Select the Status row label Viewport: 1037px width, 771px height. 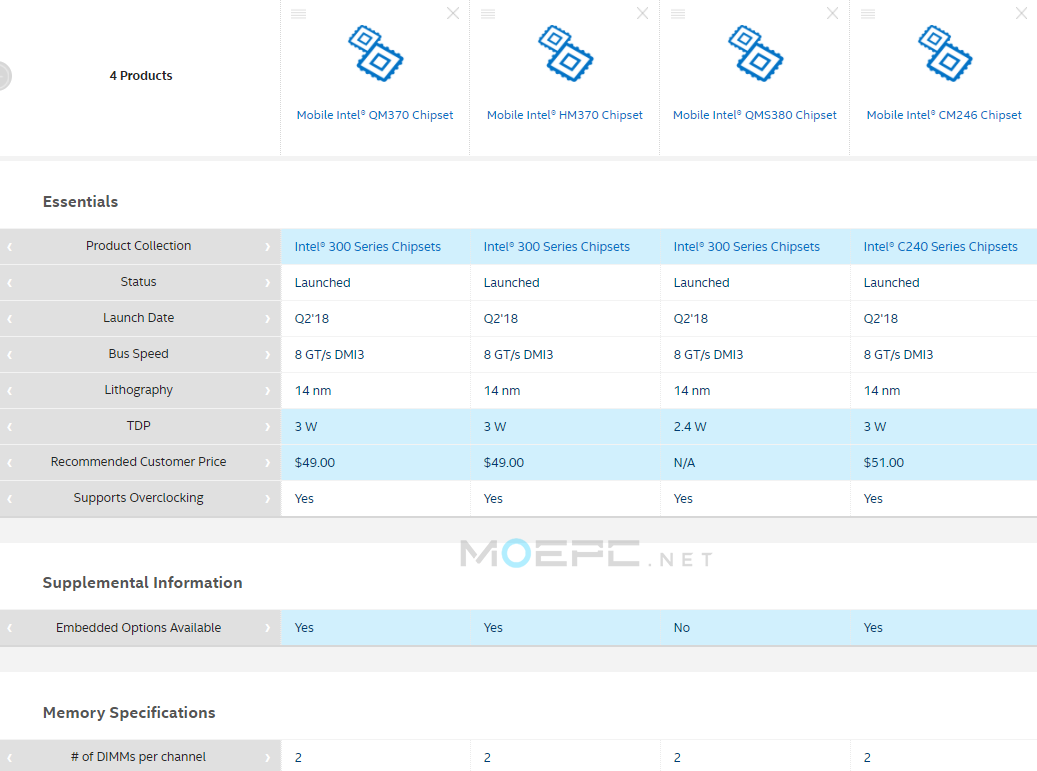pyautogui.click(x=138, y=282)
